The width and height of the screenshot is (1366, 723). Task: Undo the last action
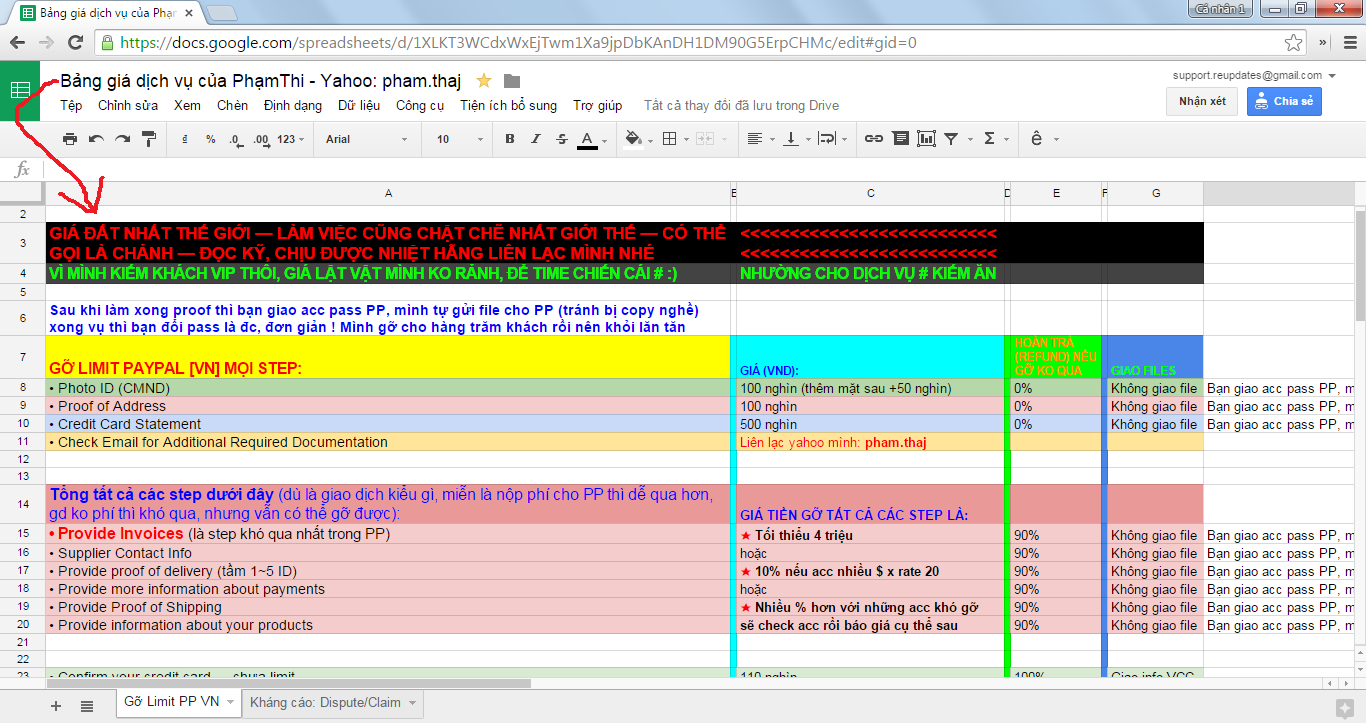[x=96, y=139]
